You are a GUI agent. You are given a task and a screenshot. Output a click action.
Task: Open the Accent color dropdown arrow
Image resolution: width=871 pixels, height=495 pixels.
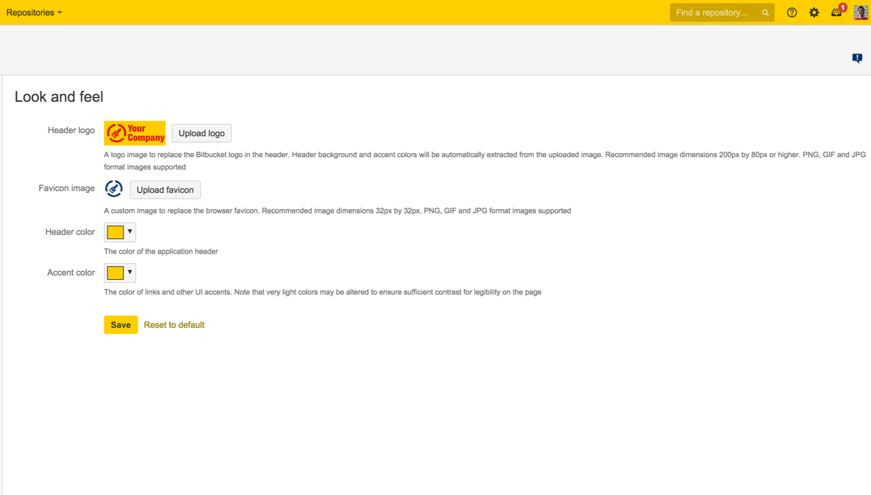click(x=130, y=272)
